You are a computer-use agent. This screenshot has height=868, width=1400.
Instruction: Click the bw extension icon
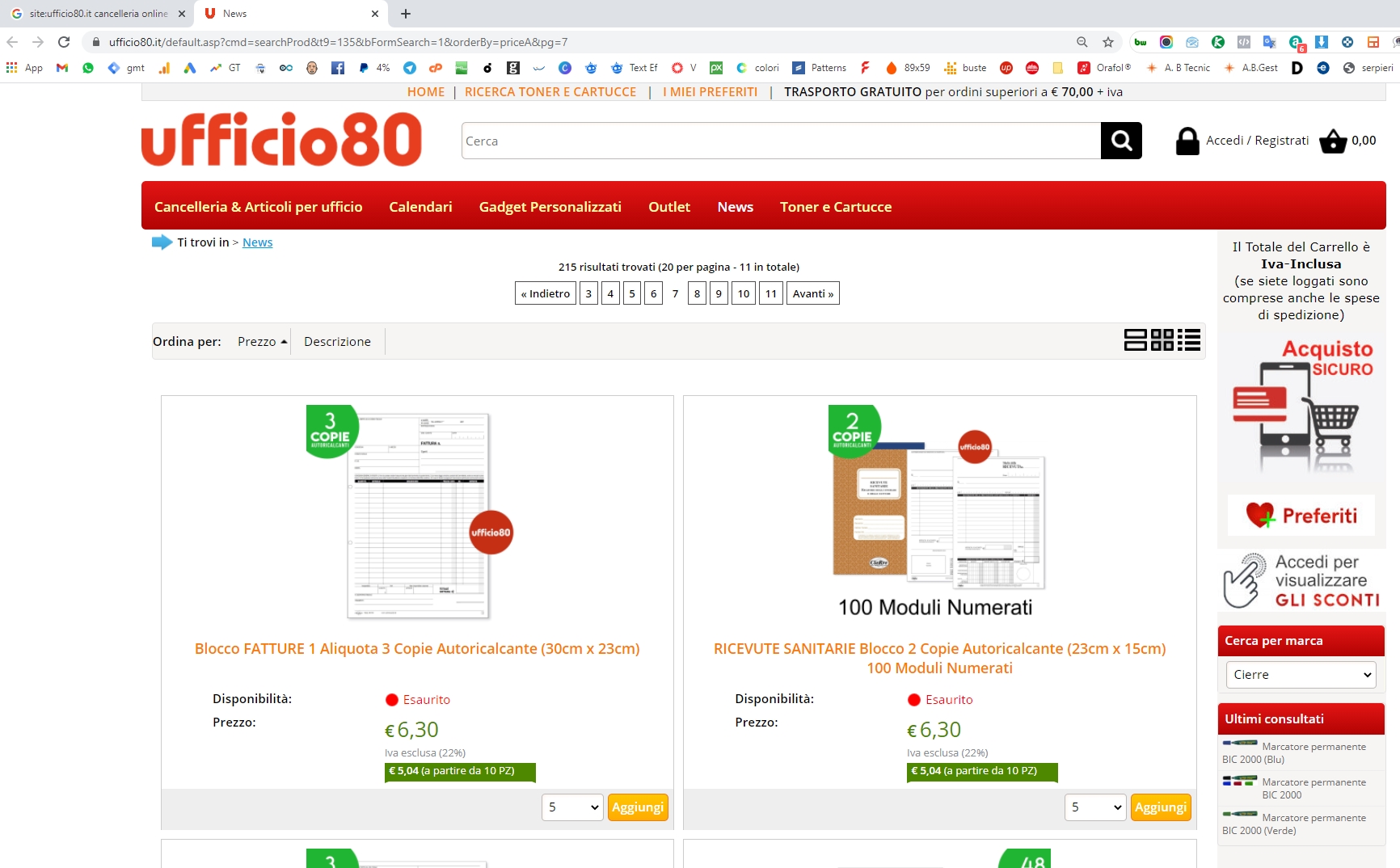pos(1141,42)
